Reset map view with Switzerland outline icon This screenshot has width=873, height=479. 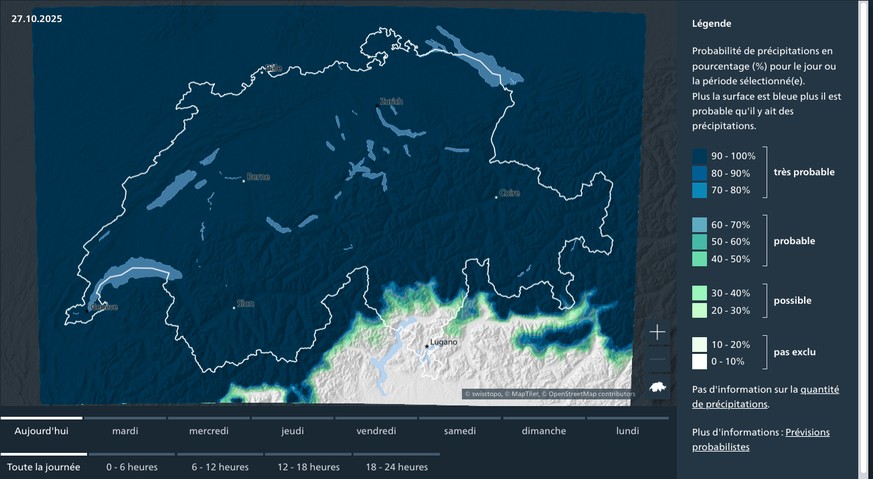(657, 387)
